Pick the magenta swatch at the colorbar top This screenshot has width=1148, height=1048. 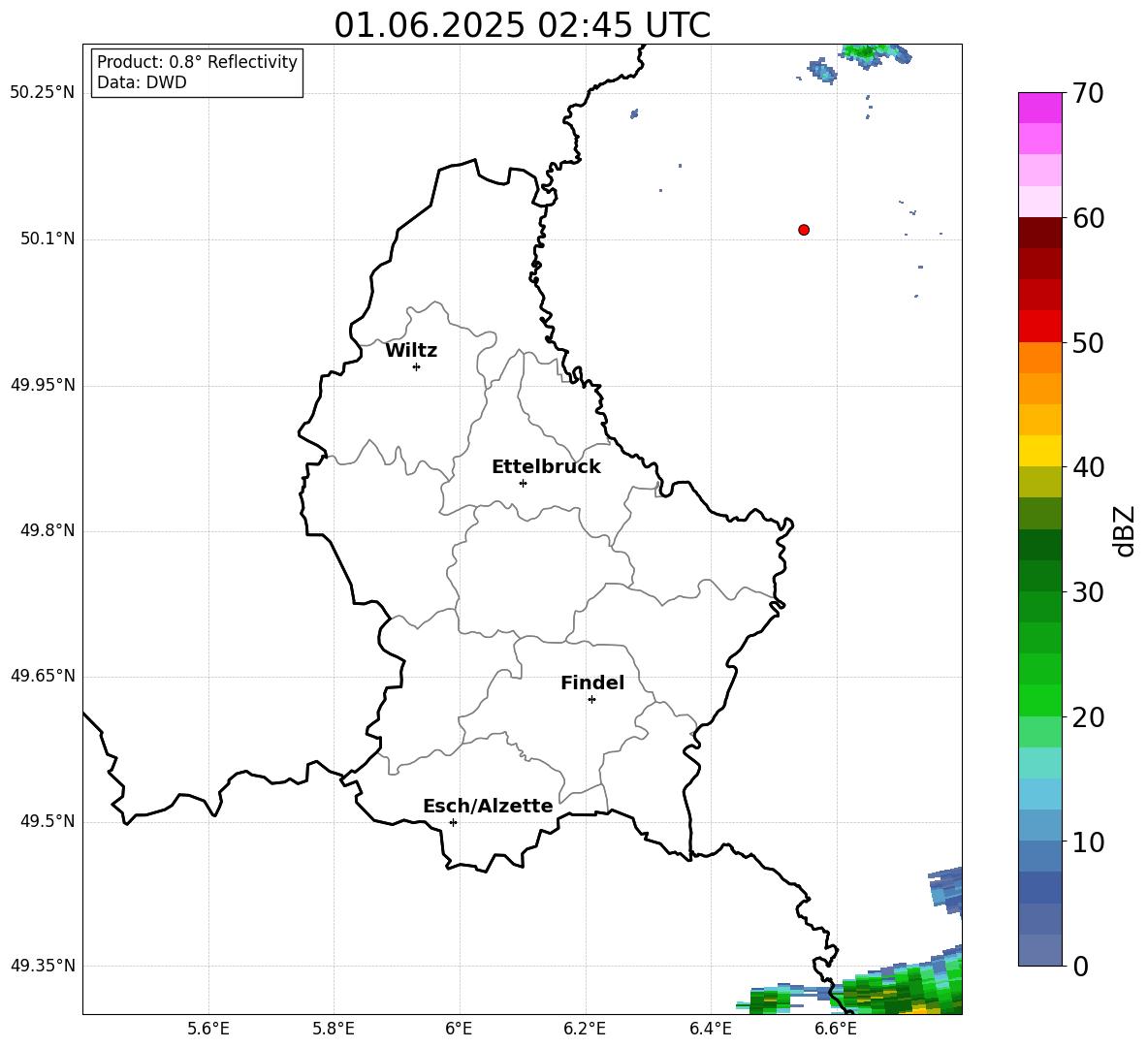[x=1039, y=108]
